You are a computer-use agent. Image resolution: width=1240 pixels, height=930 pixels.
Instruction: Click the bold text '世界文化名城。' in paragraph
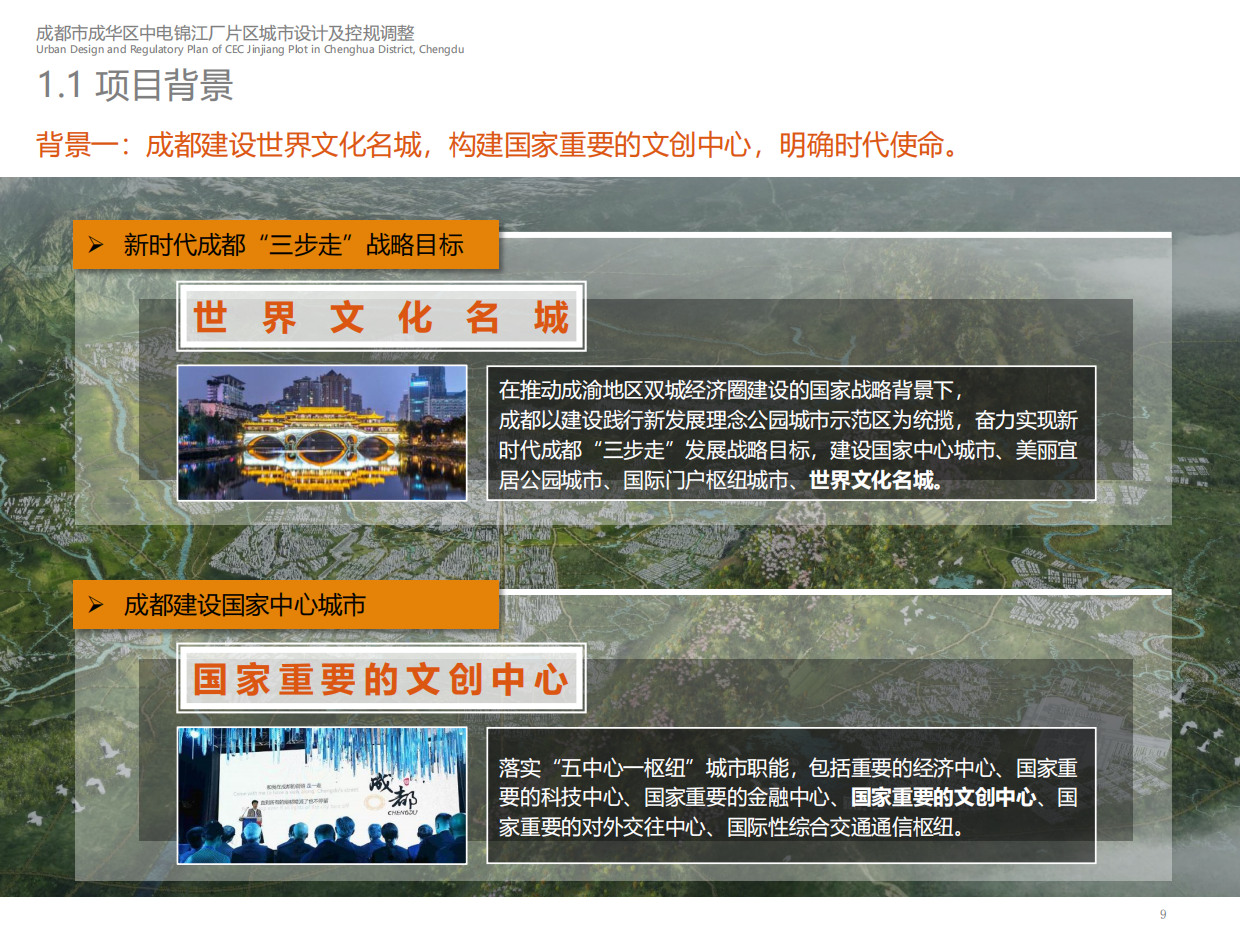pyautogui.click(x=876, y=481)
